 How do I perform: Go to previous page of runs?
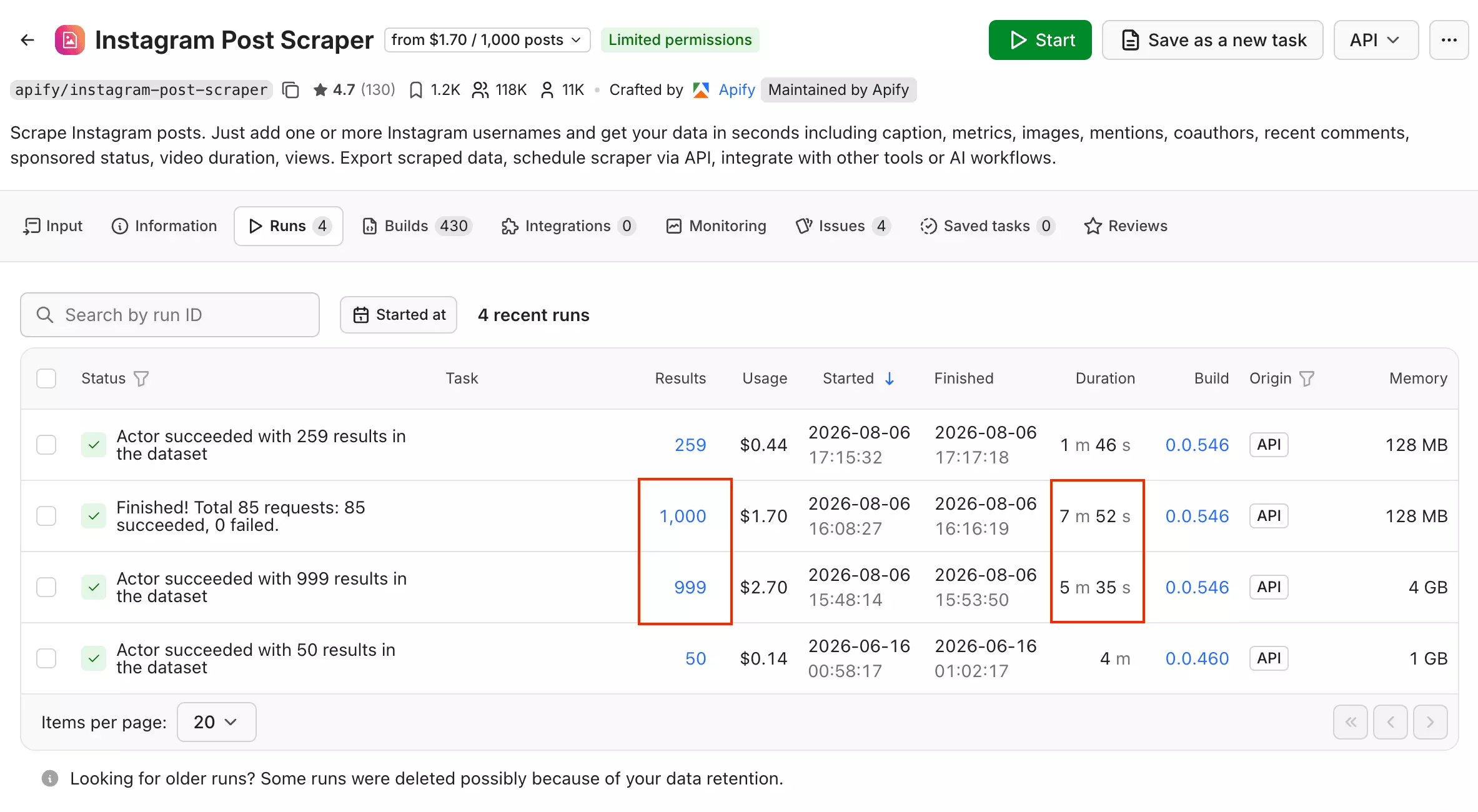pos(1391,722)
